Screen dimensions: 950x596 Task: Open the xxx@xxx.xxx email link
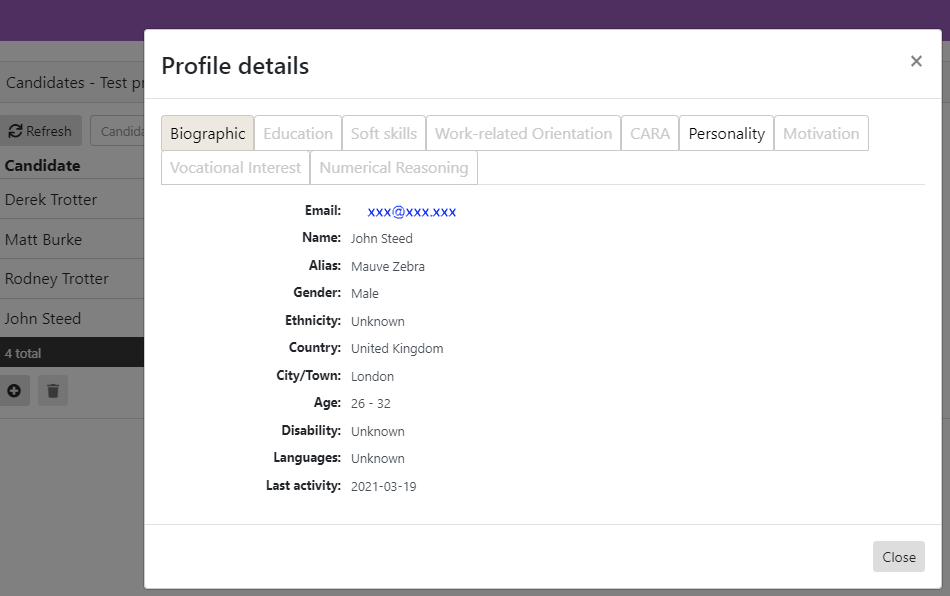coord(410,211)
